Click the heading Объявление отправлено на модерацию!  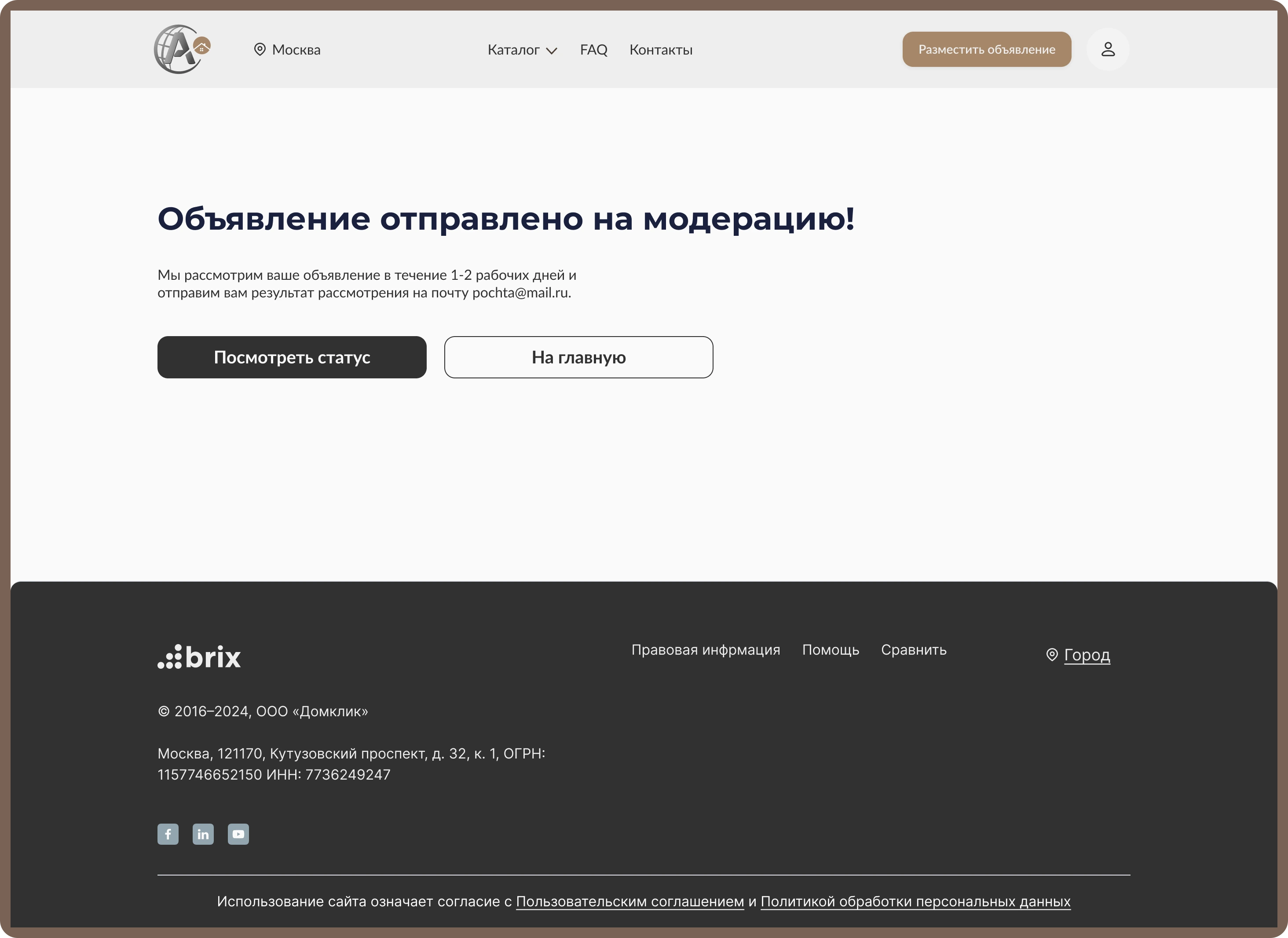pos(505,219)
